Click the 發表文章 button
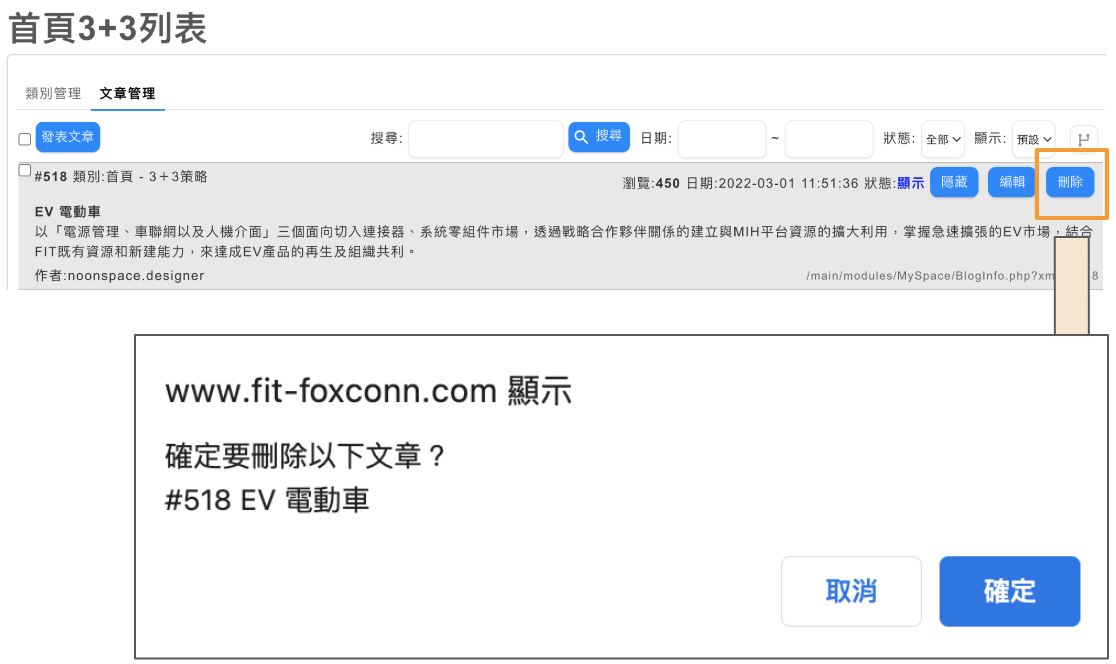 pyautogui.click(x=68, y=137)
